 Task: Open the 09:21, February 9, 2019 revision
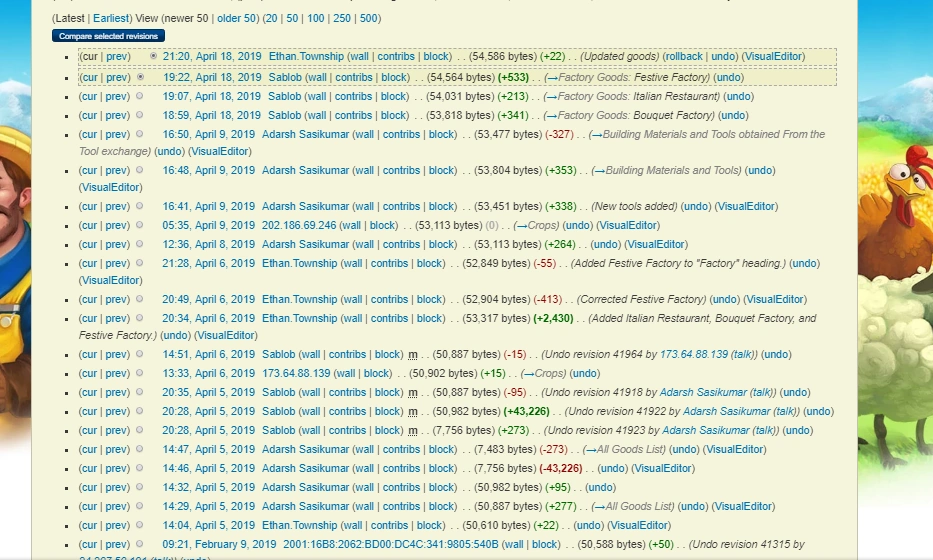coord(219,544)
